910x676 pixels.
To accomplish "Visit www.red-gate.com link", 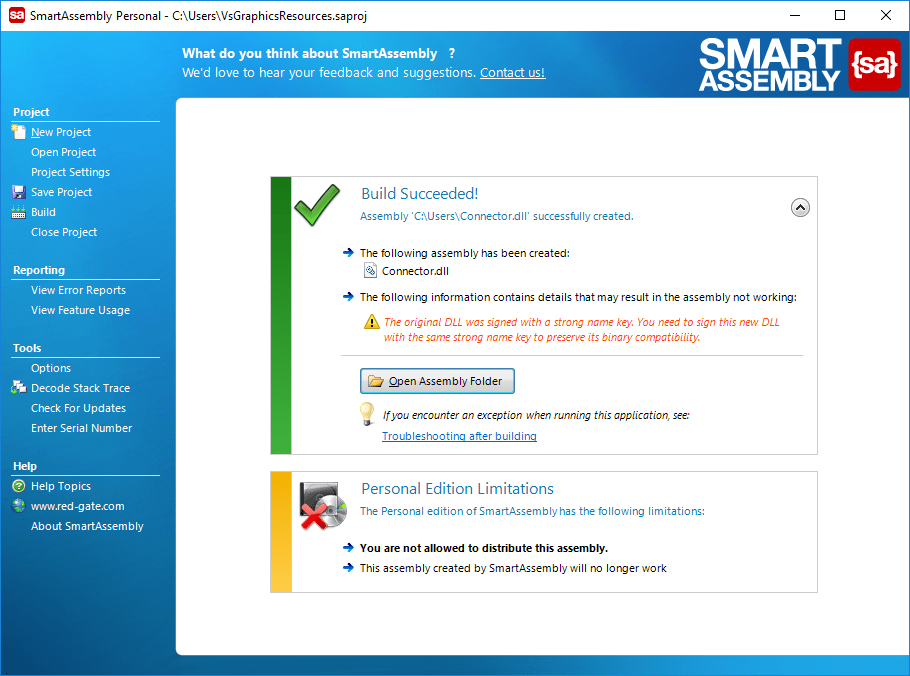I will coord(78,506).
